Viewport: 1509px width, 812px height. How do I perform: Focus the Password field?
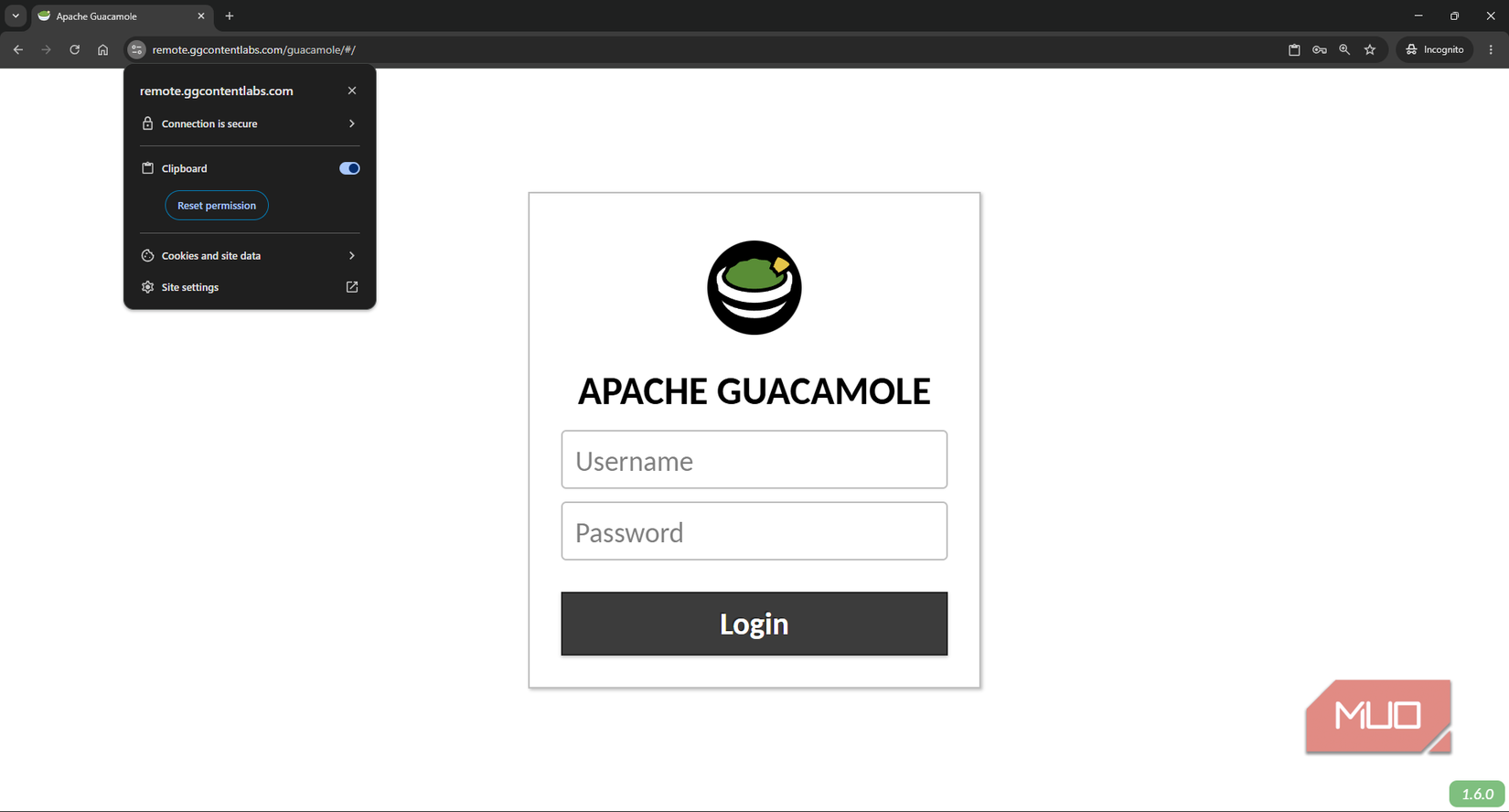pos(754,531)
